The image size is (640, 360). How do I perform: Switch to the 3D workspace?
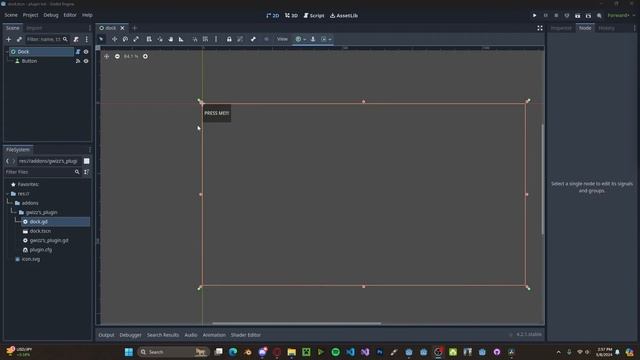click(x=291, y=16)
